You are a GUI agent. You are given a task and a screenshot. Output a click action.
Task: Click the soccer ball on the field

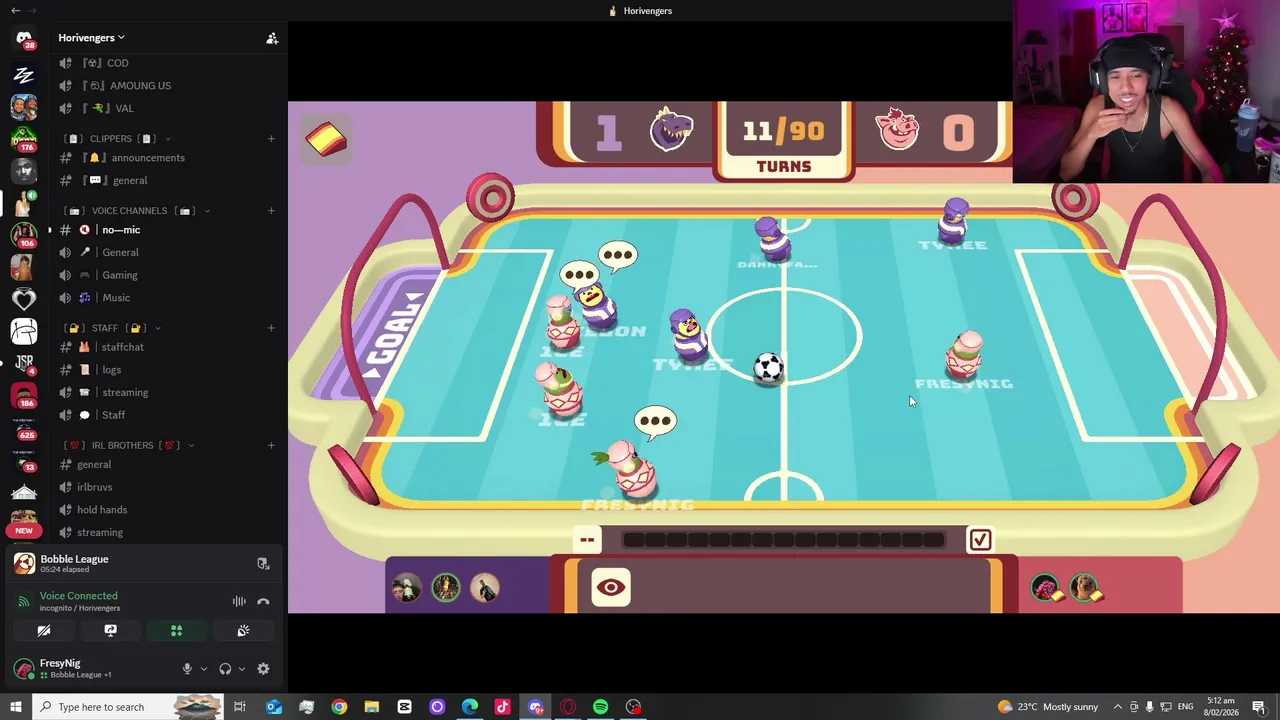pos(768,368)
